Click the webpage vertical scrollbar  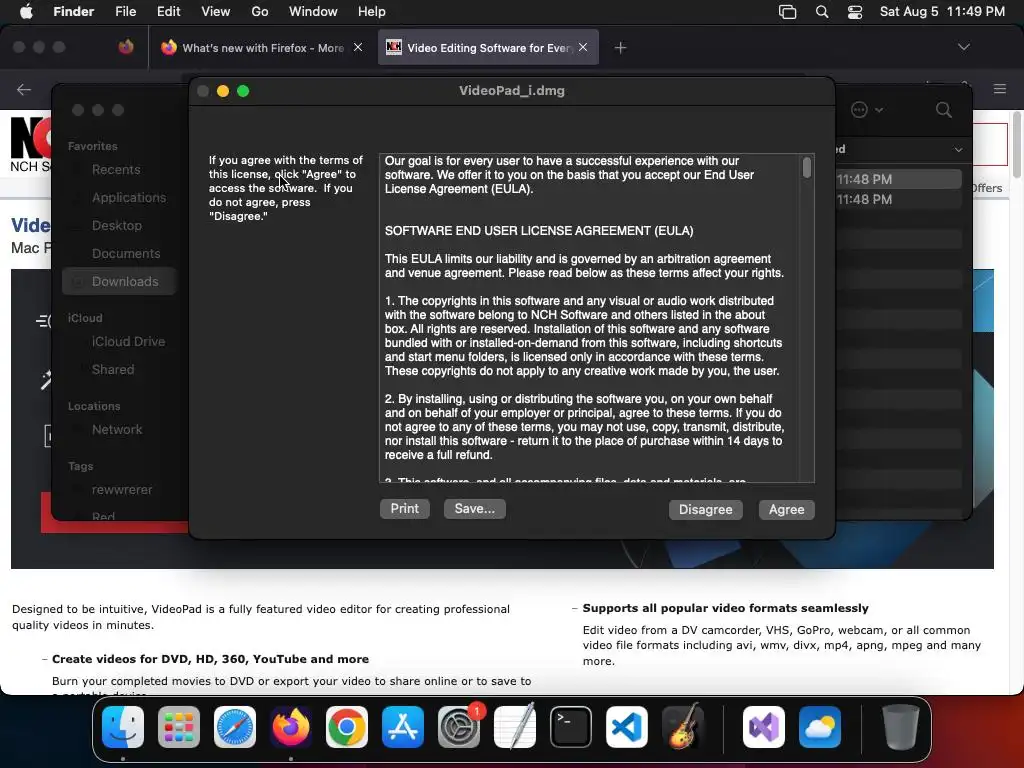pos(1017,145)
